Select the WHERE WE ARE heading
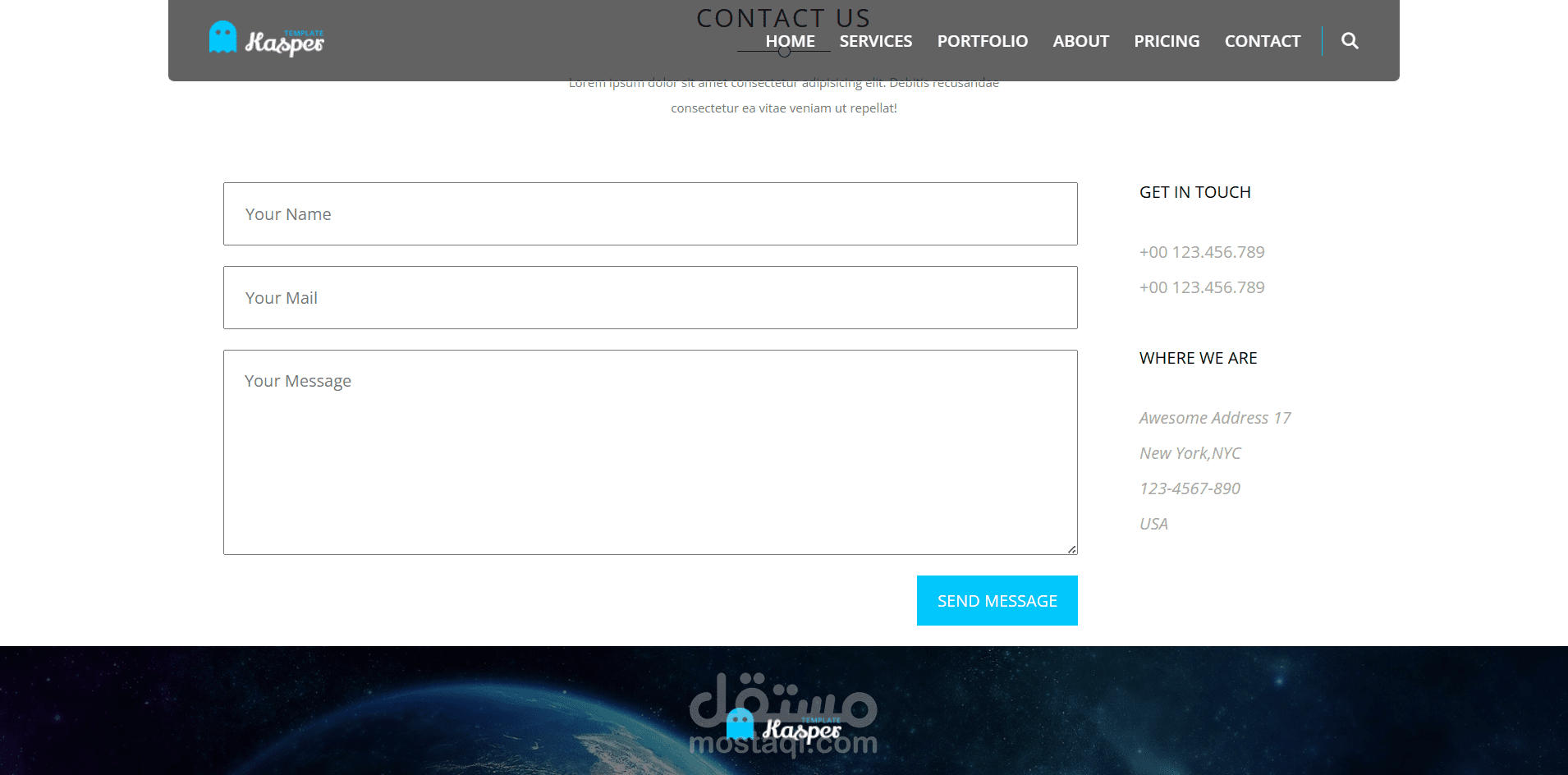 [x=1199, y=358]
